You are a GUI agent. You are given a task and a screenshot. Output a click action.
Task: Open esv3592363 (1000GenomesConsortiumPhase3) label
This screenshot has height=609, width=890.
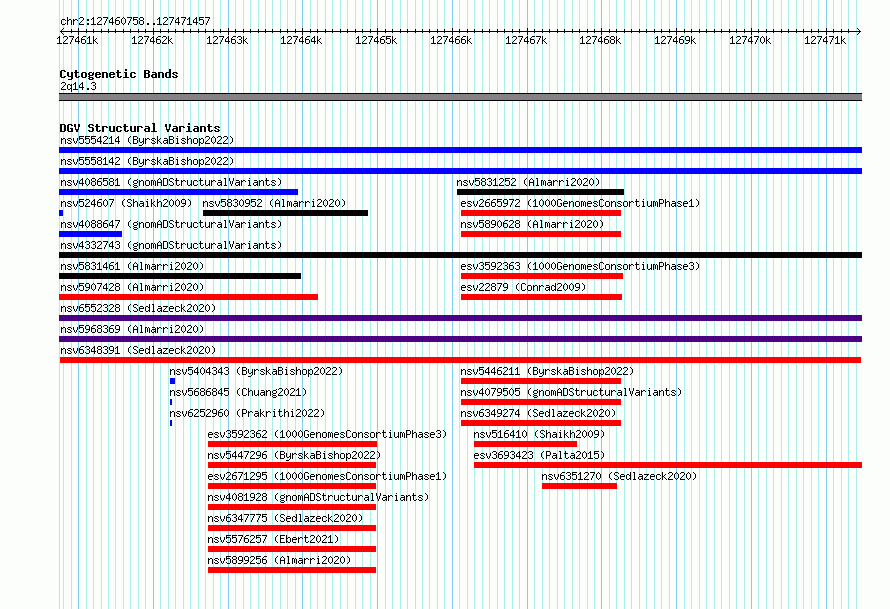coord(580,266)
